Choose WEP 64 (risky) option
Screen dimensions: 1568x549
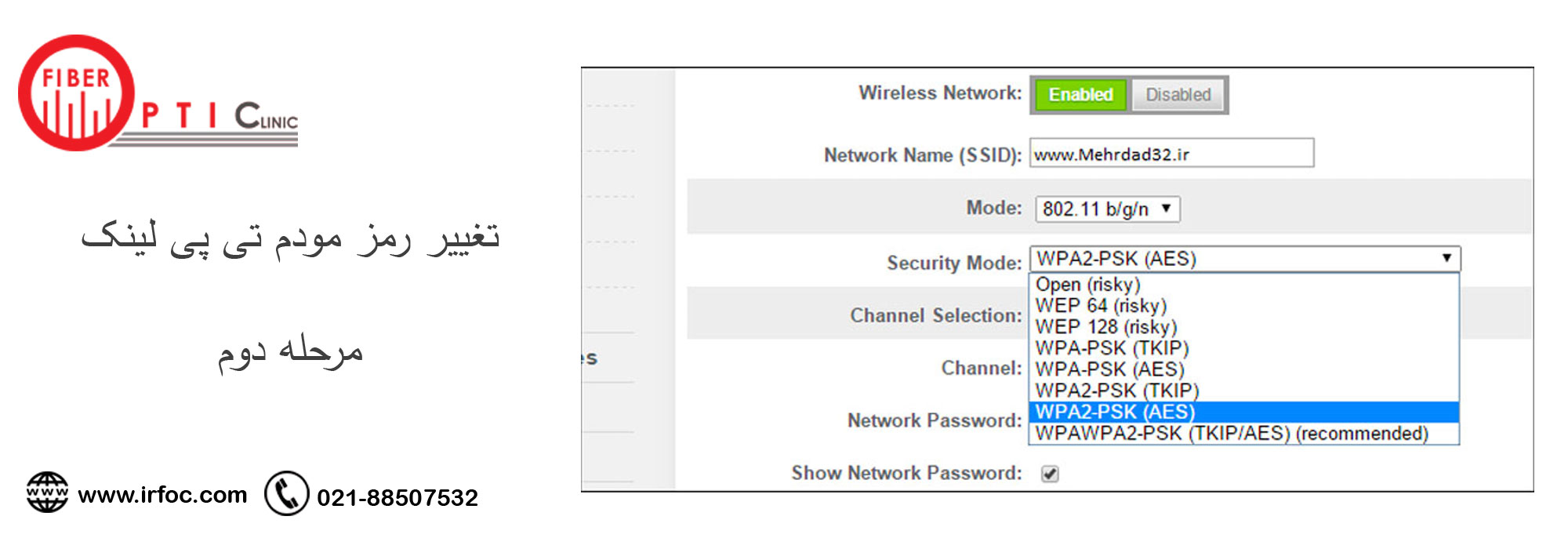[x=1101, y=306]
